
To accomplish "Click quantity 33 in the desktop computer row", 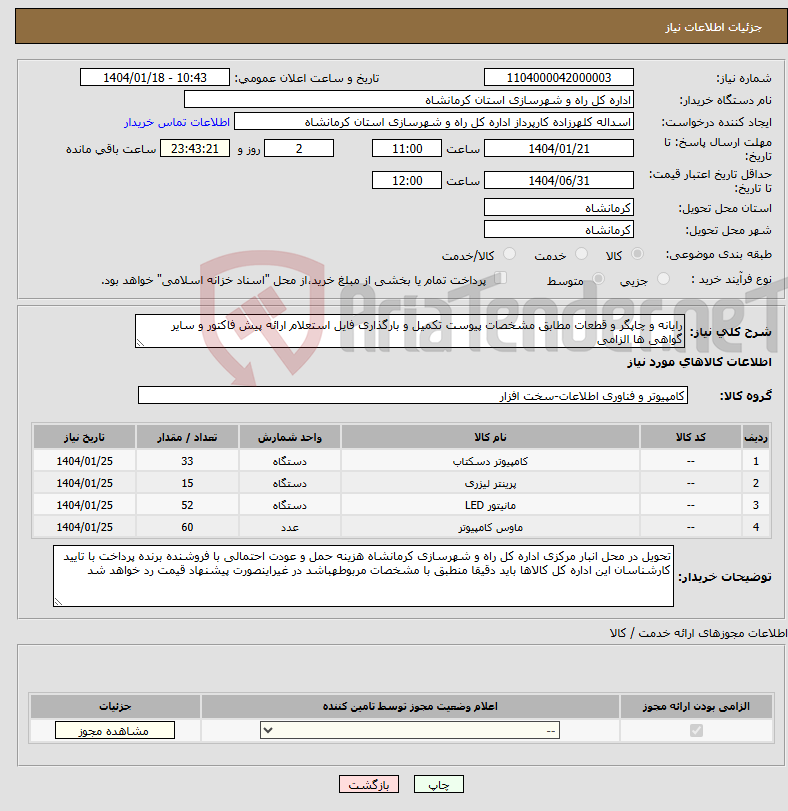I will (187, 461).
